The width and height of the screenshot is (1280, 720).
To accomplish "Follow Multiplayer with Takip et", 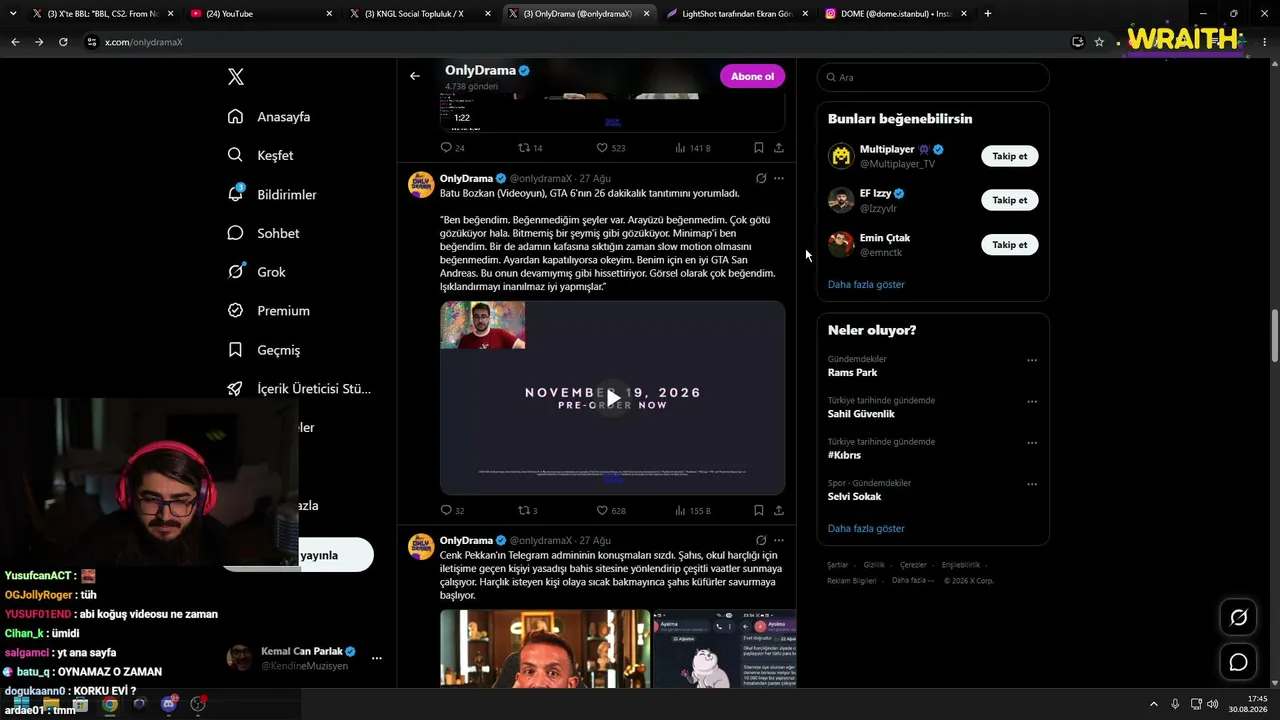I will (1010, 156).
